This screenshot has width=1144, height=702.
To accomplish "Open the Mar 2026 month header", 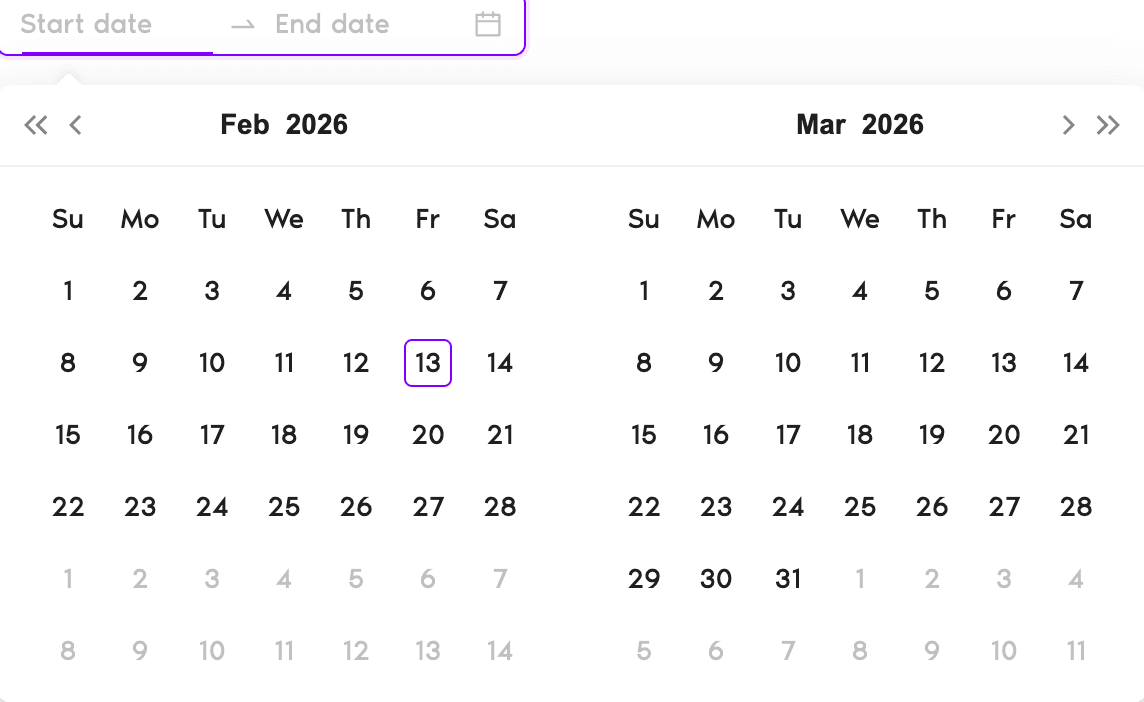I will (x=860, y=124).
